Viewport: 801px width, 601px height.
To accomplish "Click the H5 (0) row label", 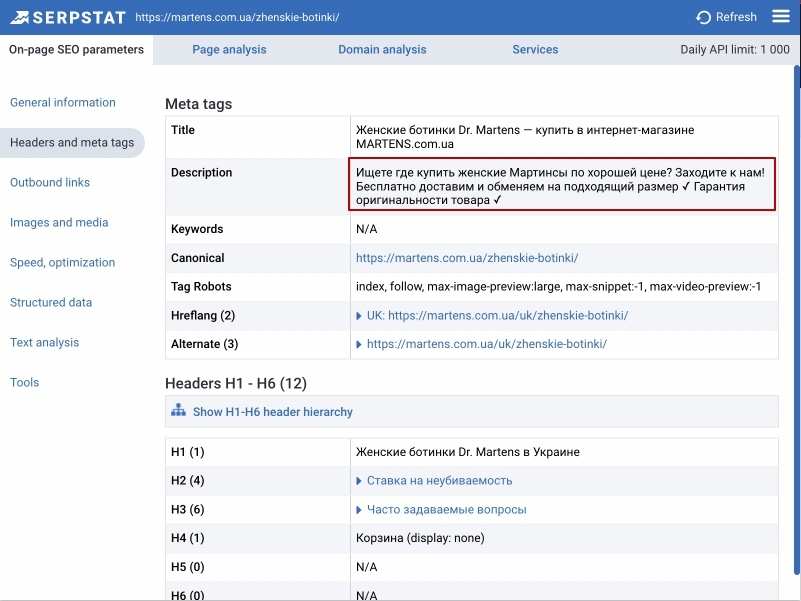I will point(187,567).
